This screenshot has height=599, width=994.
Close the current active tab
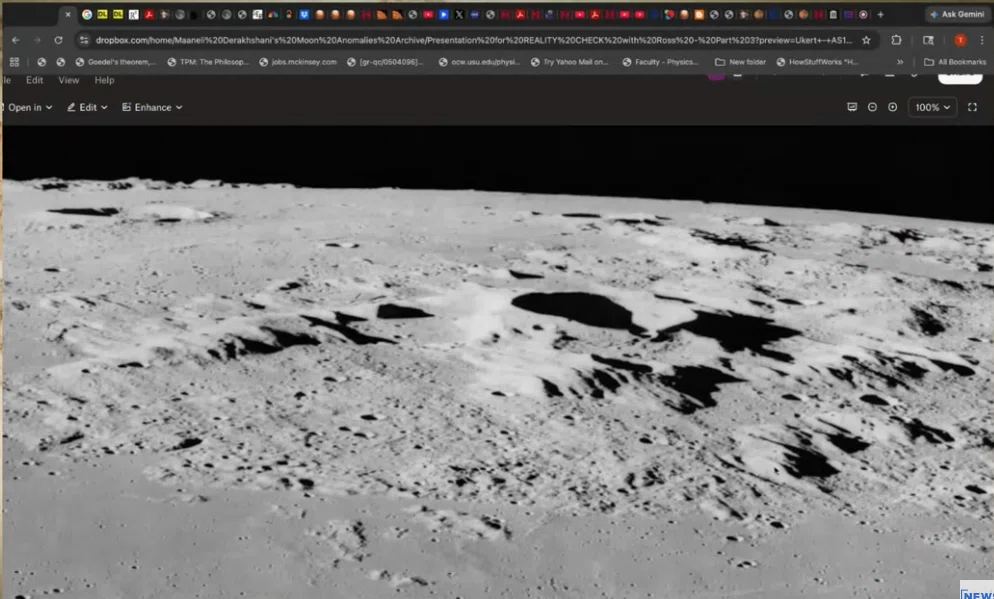pyautogui.click(x=68, y=15)
